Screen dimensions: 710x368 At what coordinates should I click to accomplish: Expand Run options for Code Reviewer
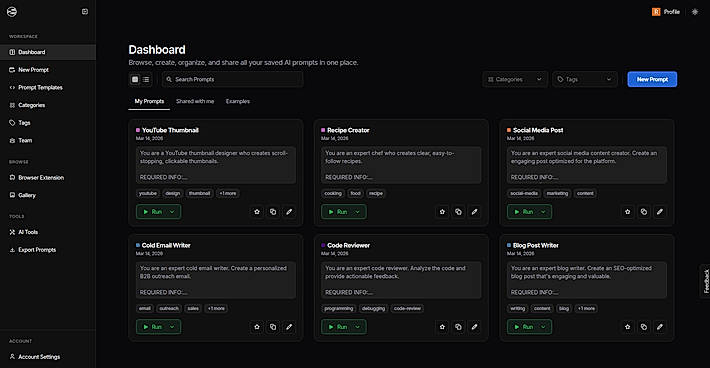point(357,327)
